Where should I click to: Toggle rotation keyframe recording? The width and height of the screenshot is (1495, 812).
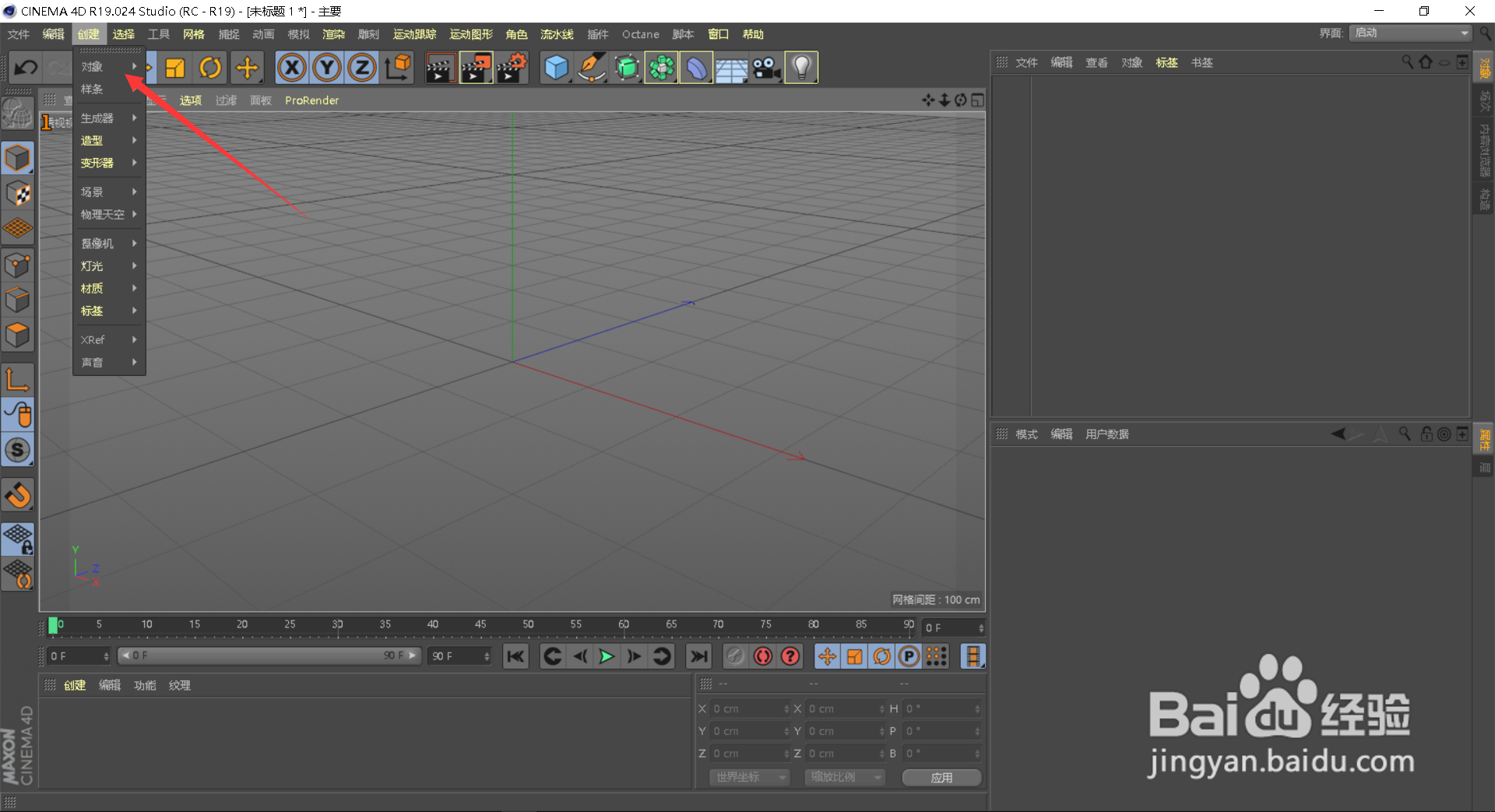(881, 656)
